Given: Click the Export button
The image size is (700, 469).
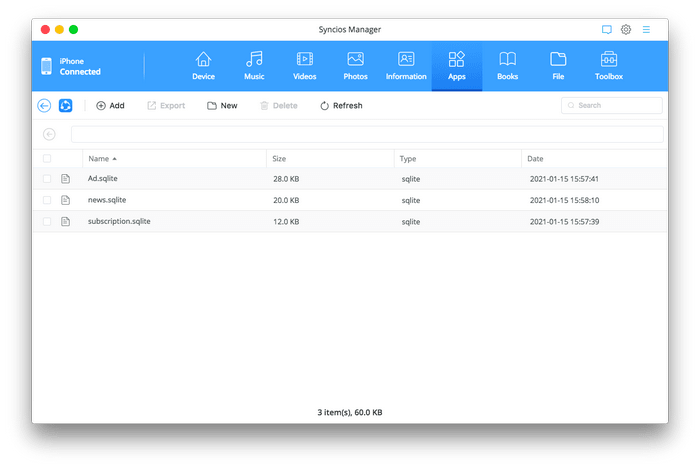Looking at the screenshot, I should 166,106.
